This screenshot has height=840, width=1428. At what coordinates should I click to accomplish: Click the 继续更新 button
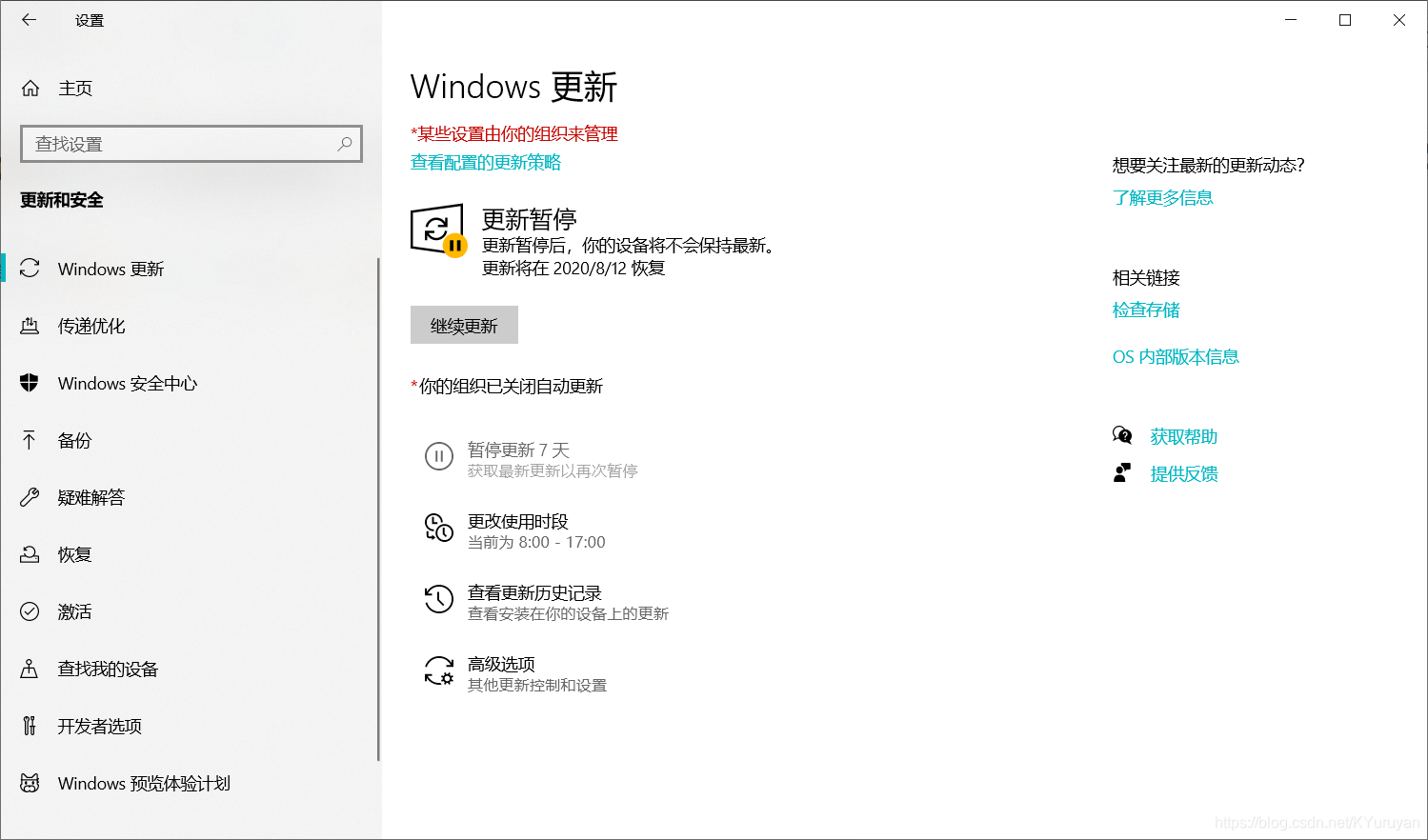[x=464, y=326]
